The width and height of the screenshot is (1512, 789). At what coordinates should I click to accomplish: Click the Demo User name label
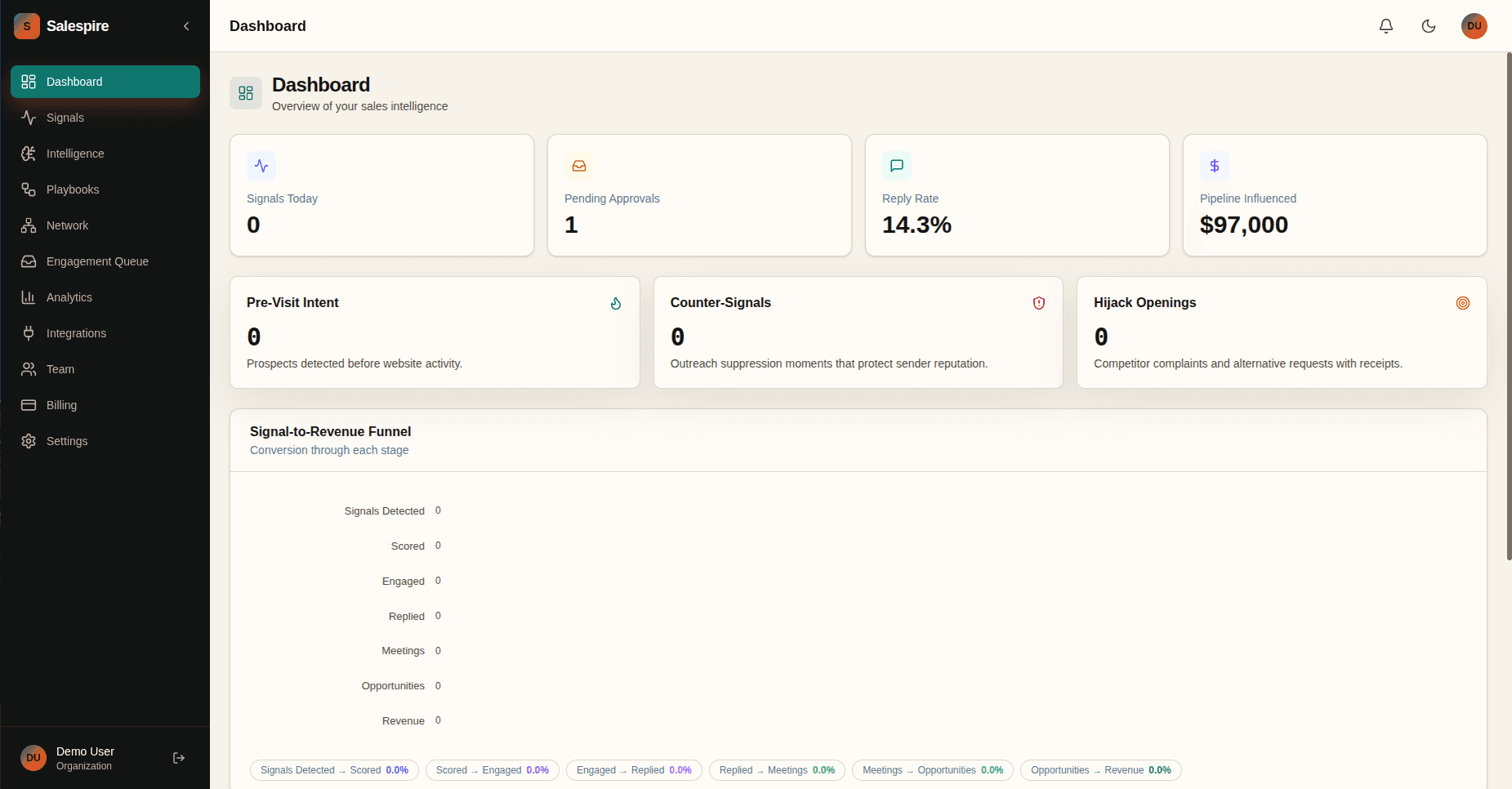(x=85, y=751)
